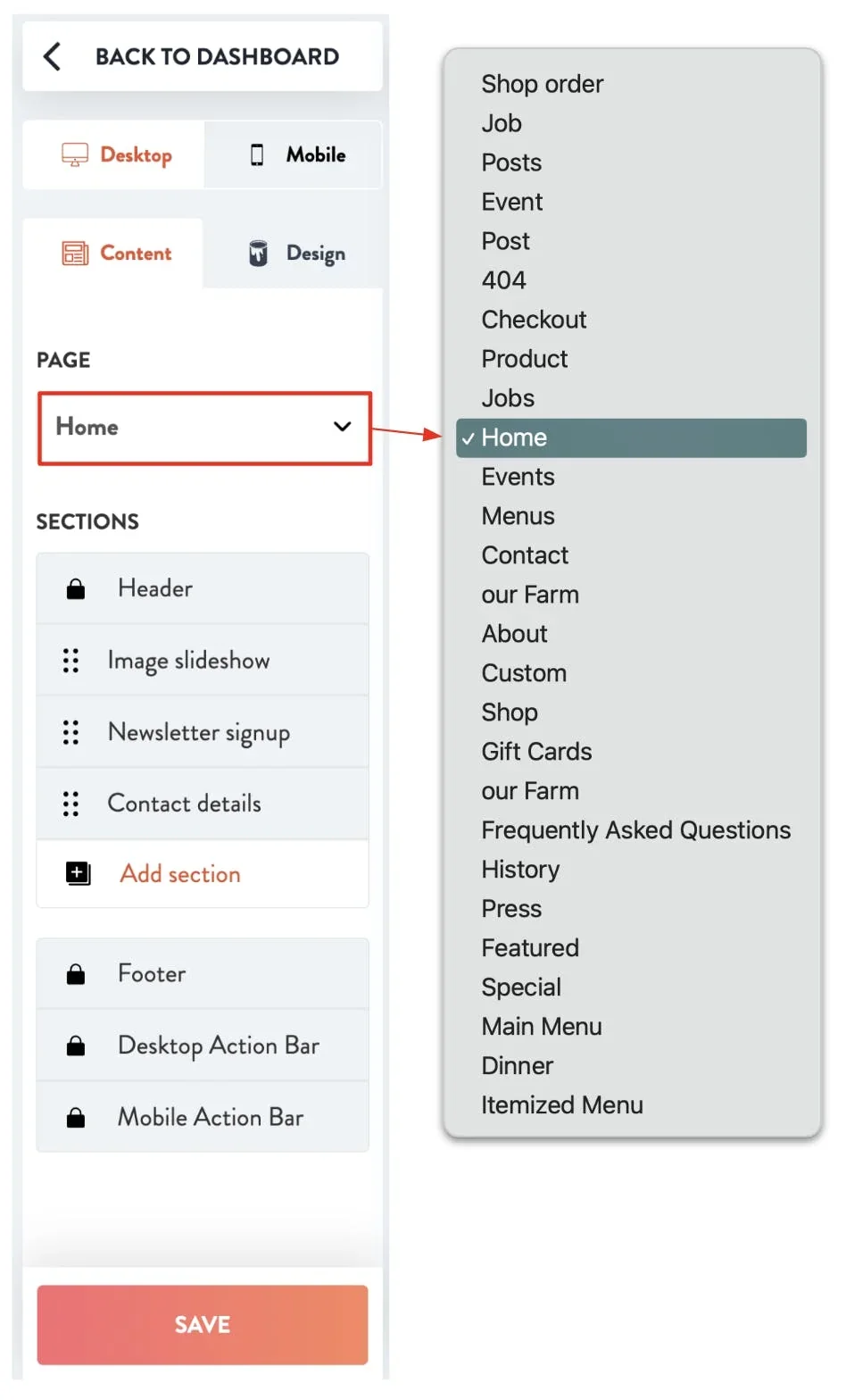Image resolution: width=846 pixels, height=1400 pixels.
Task: Click the lock icon on the Header section
Action: (x=76, y=588)
